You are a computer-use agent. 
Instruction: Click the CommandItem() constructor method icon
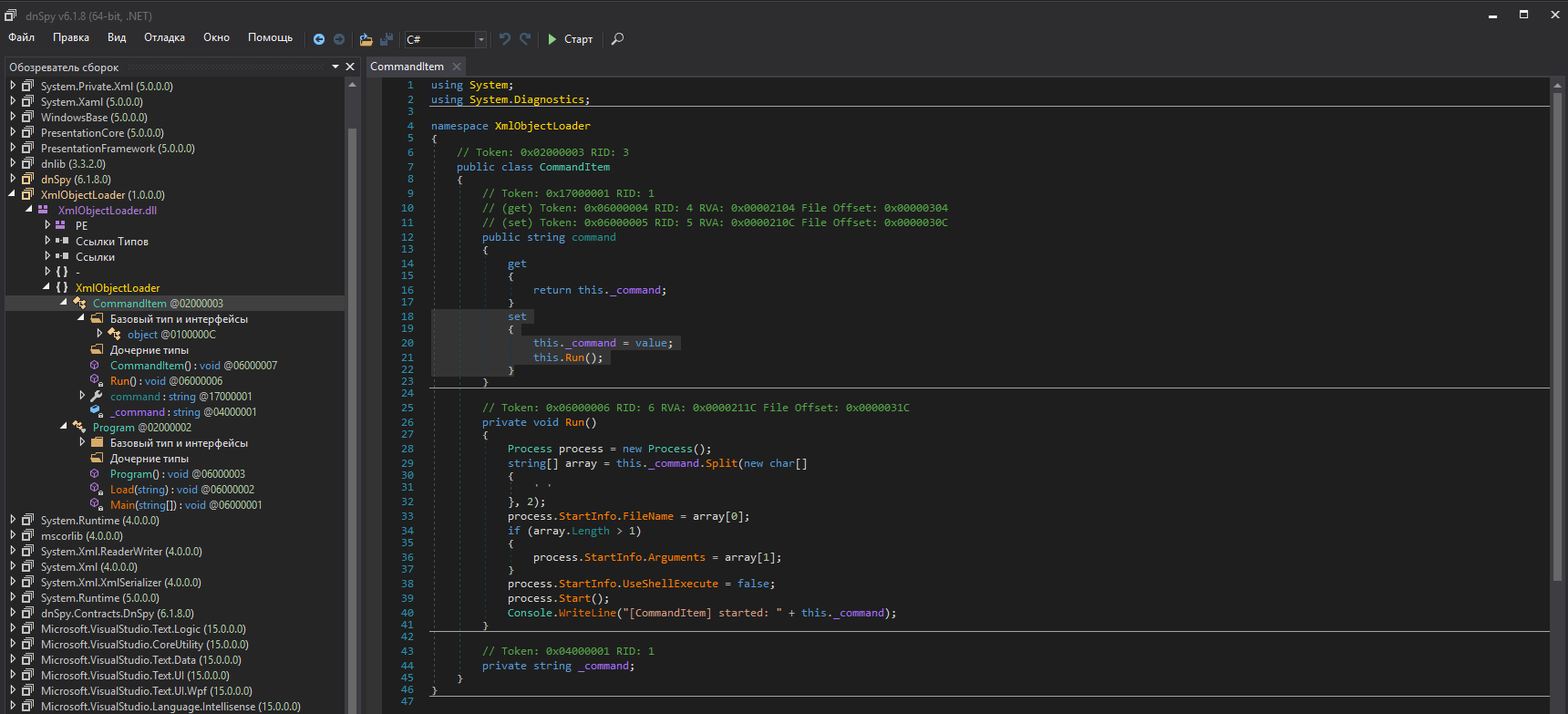(x=95, y=365)
